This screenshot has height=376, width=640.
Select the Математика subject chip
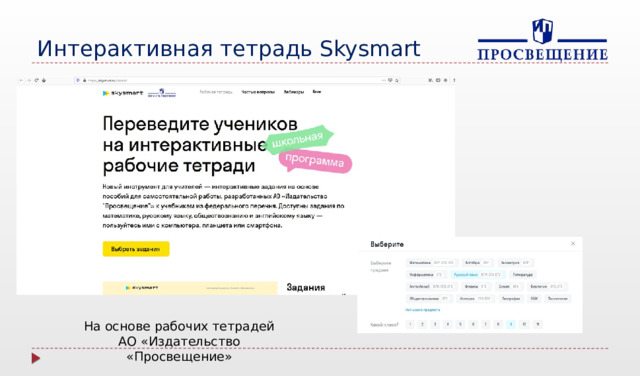coord(432,263)
